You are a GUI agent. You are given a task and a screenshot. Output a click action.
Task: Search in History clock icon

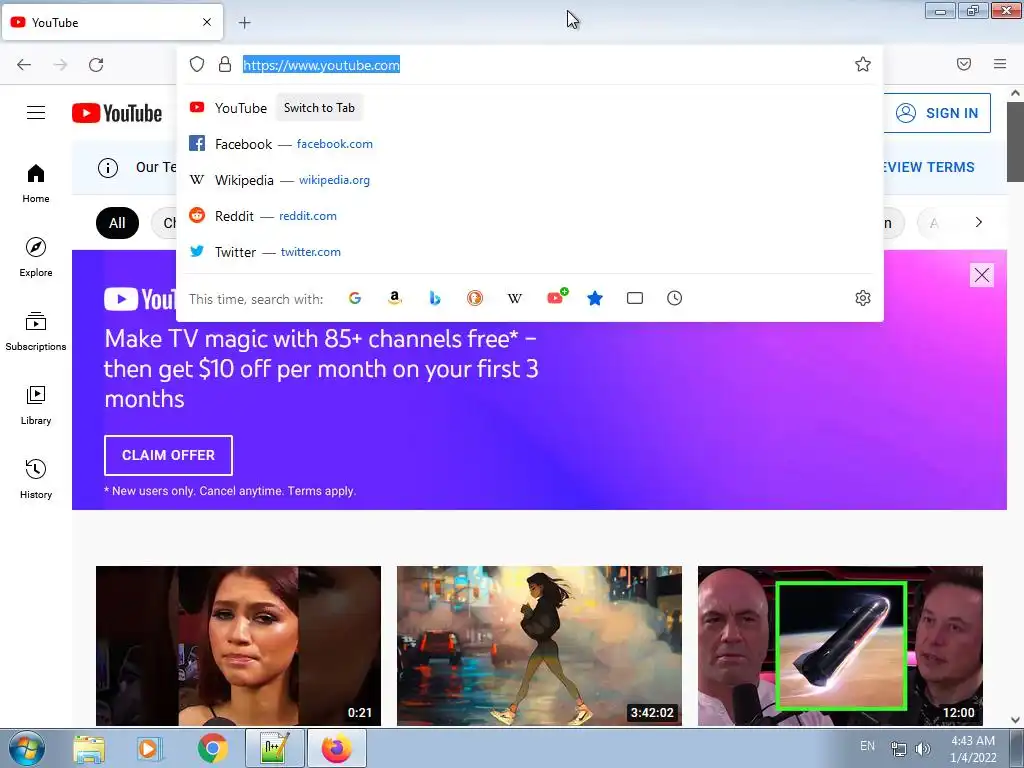point(675,298)
